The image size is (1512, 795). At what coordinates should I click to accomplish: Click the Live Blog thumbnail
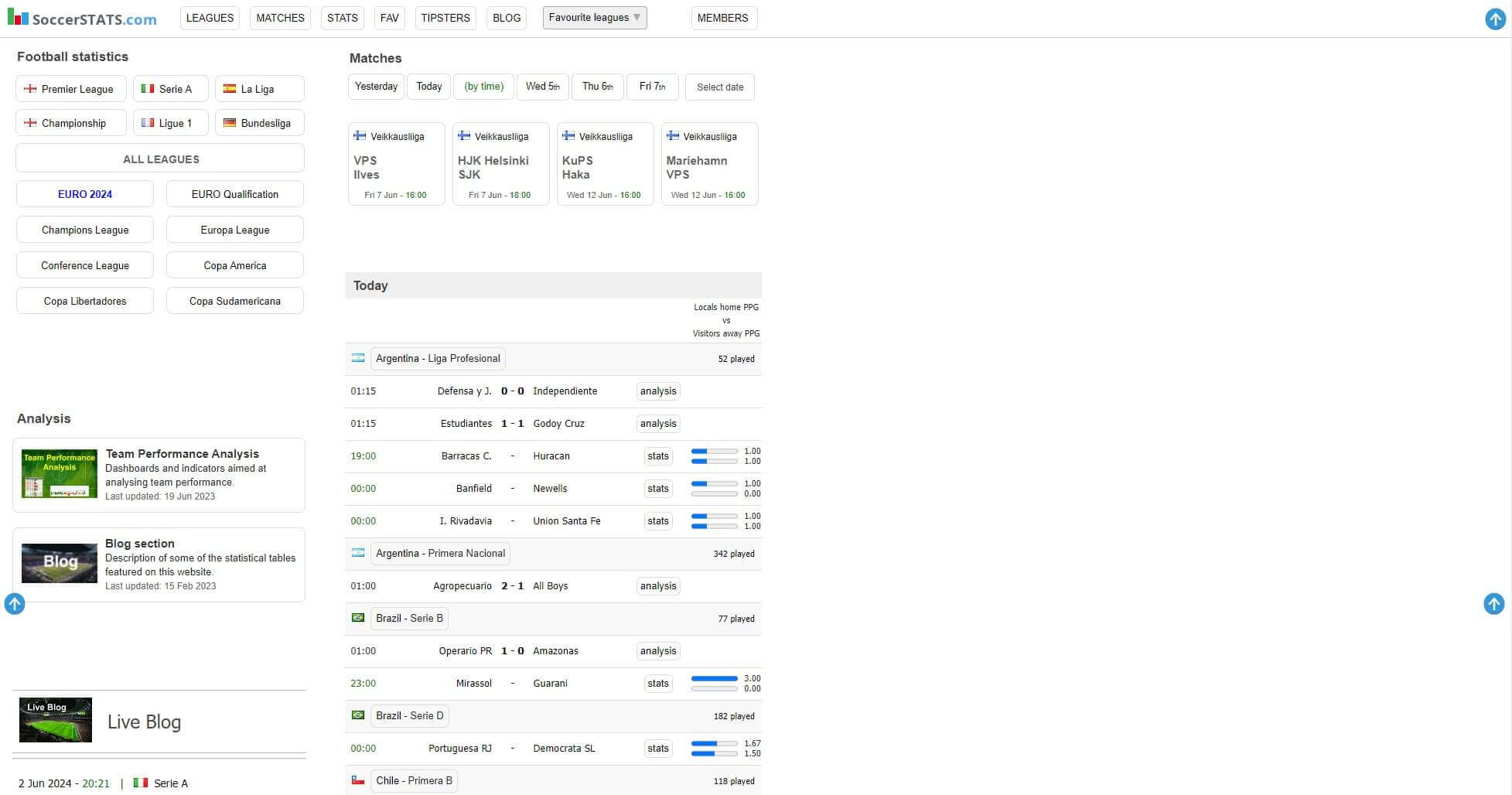[x=55, y=720]
